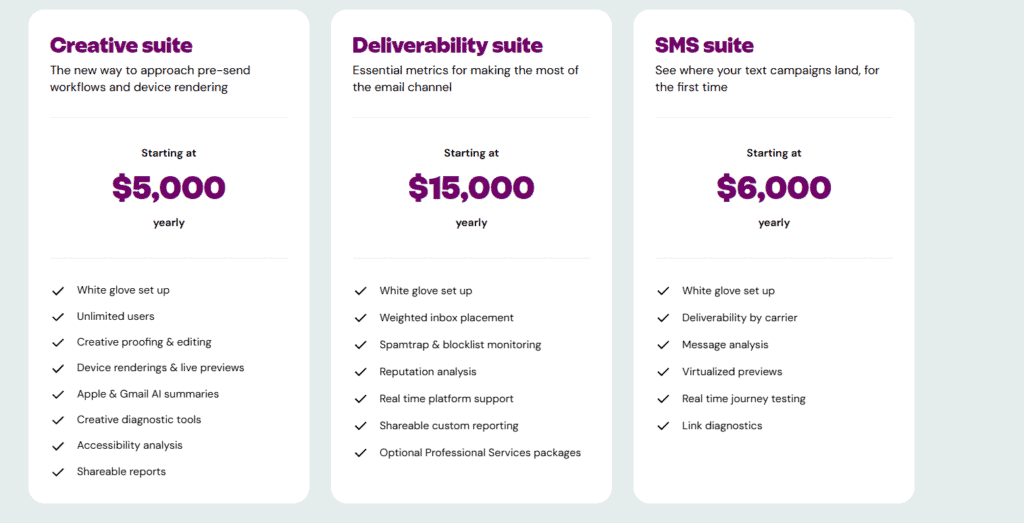Click Shareable custom reporting feature
The height and width of the screenshot is (523, 1024).
[449, 426]
